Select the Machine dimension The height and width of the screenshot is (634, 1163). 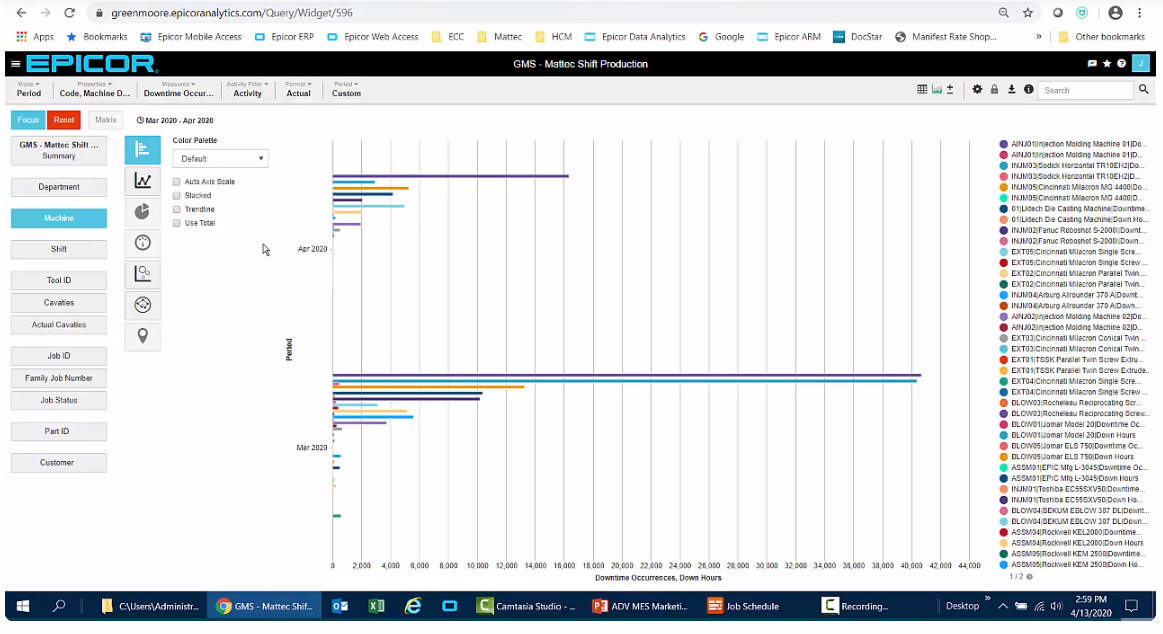[x=59, y=218]
